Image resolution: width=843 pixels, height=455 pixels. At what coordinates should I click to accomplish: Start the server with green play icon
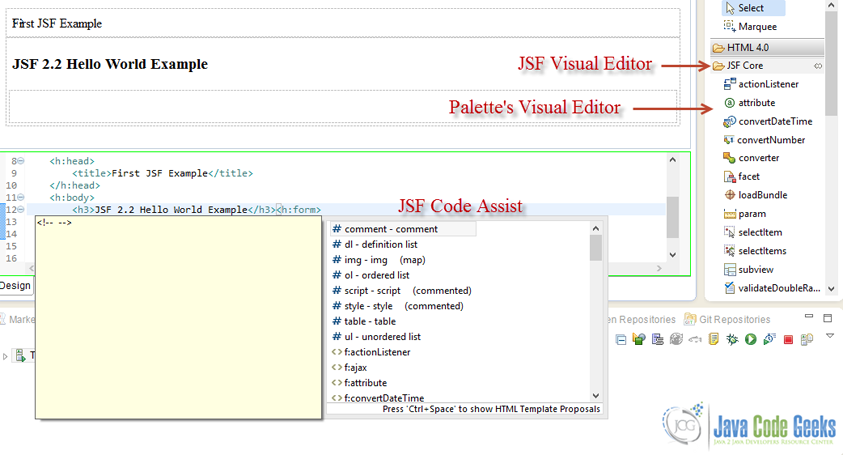pos(751,339)
